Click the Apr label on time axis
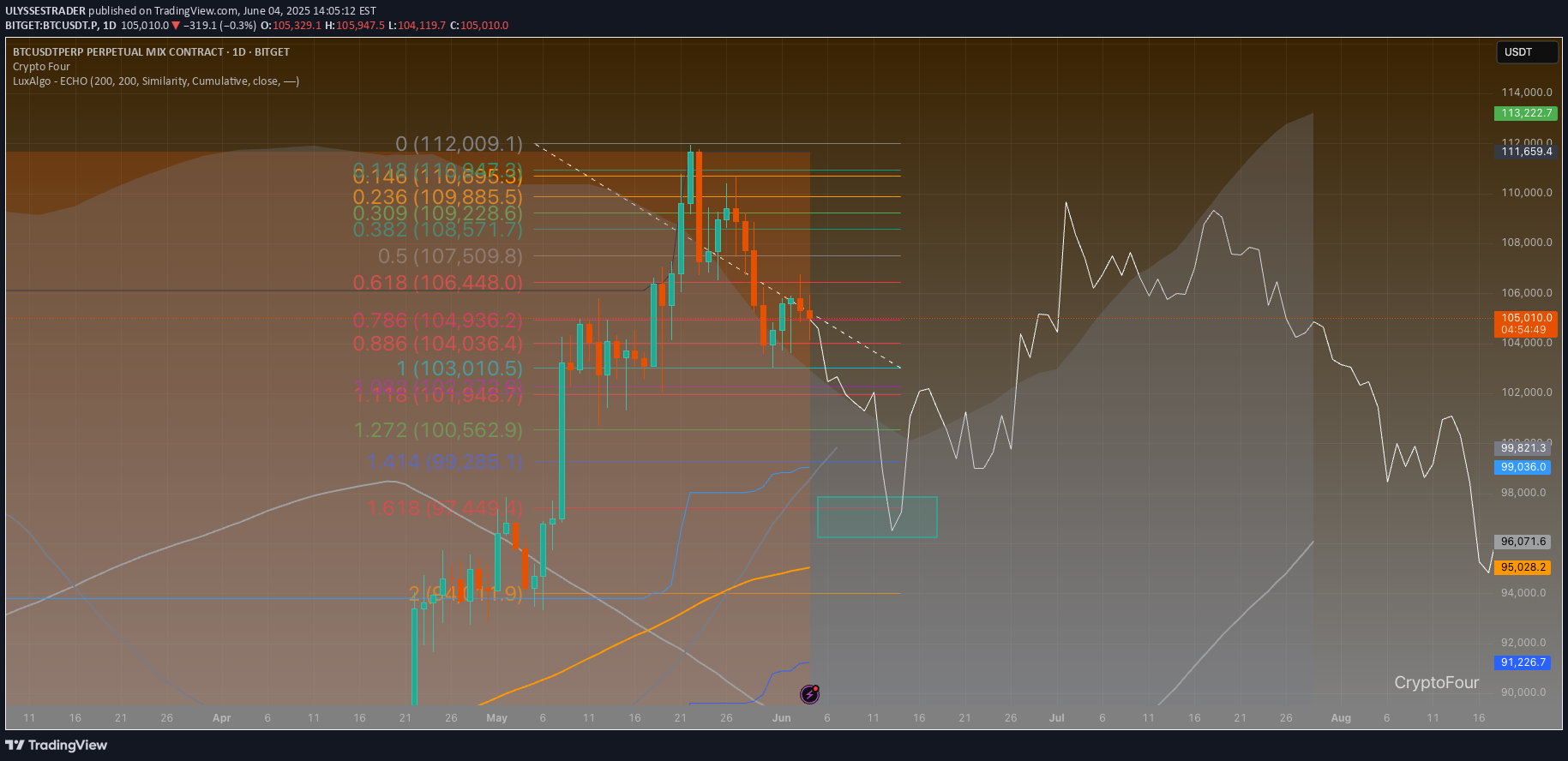The image size is (1568, 761). point(221,718)
